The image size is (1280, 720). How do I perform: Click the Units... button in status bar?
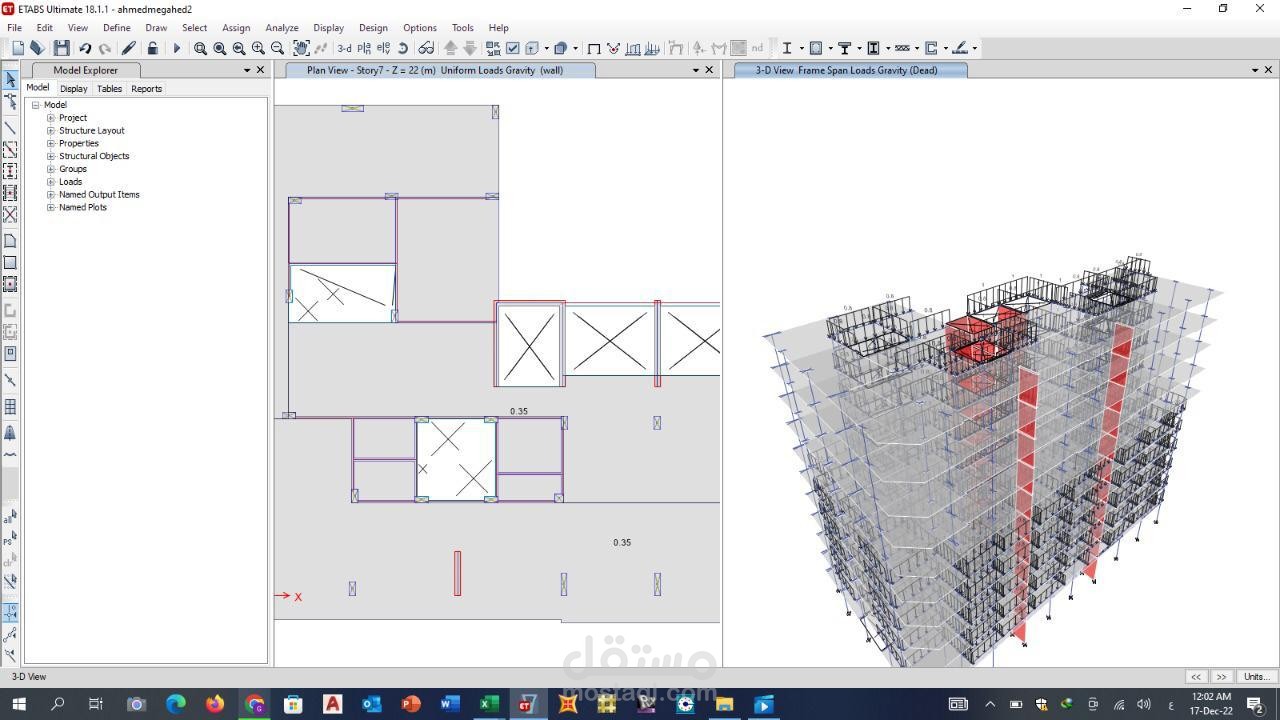(1257, 677)
